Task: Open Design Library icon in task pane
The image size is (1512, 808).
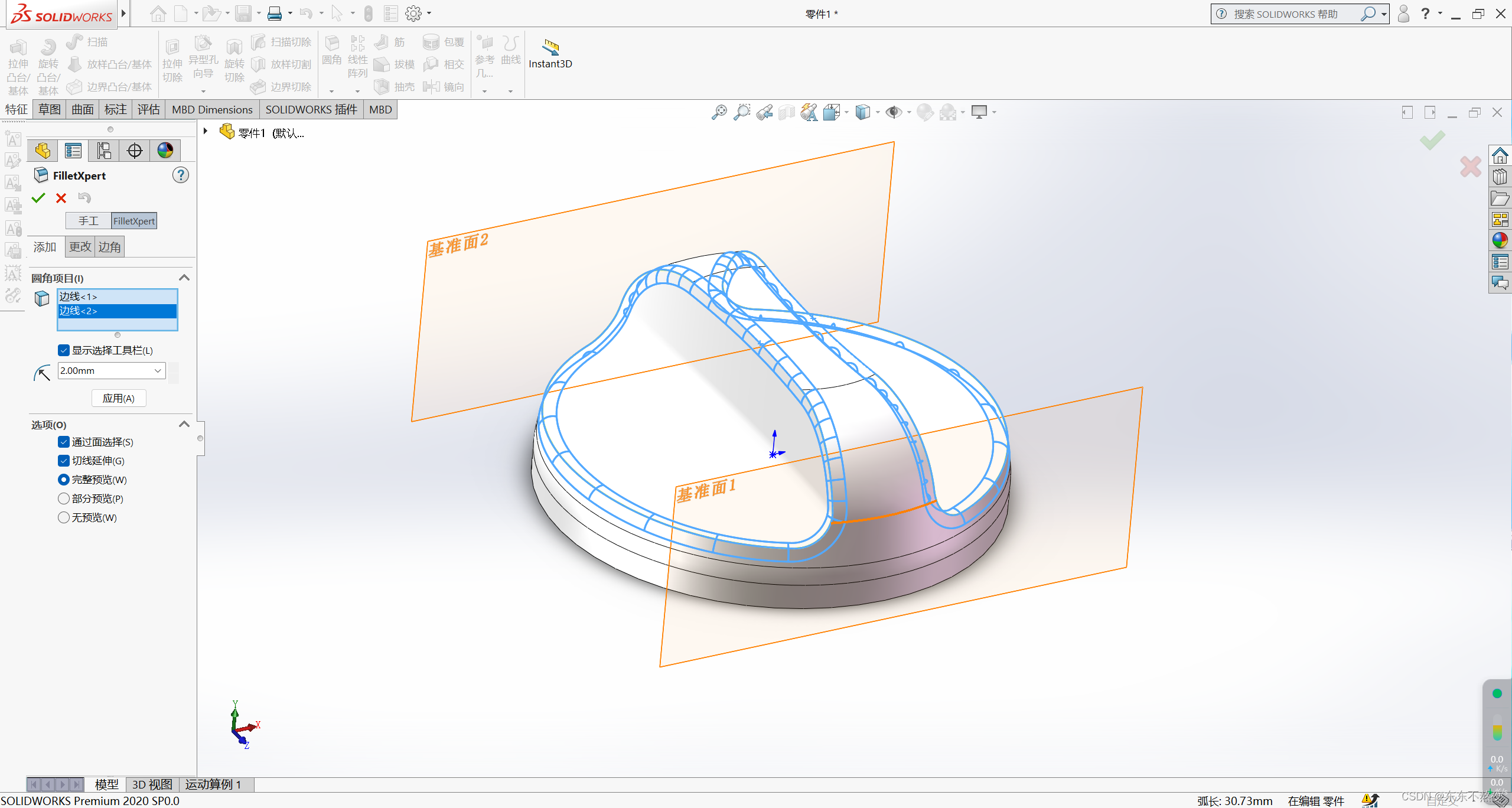Action: 1500,177
